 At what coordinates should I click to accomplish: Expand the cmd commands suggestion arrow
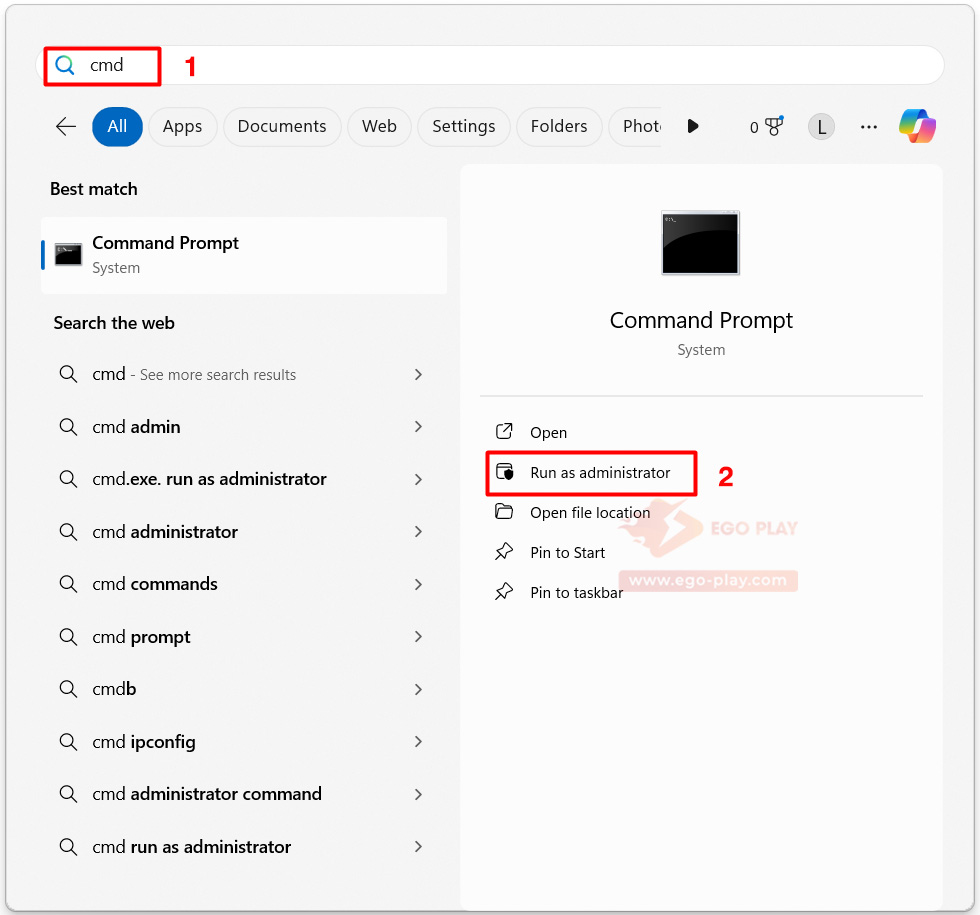418,584
